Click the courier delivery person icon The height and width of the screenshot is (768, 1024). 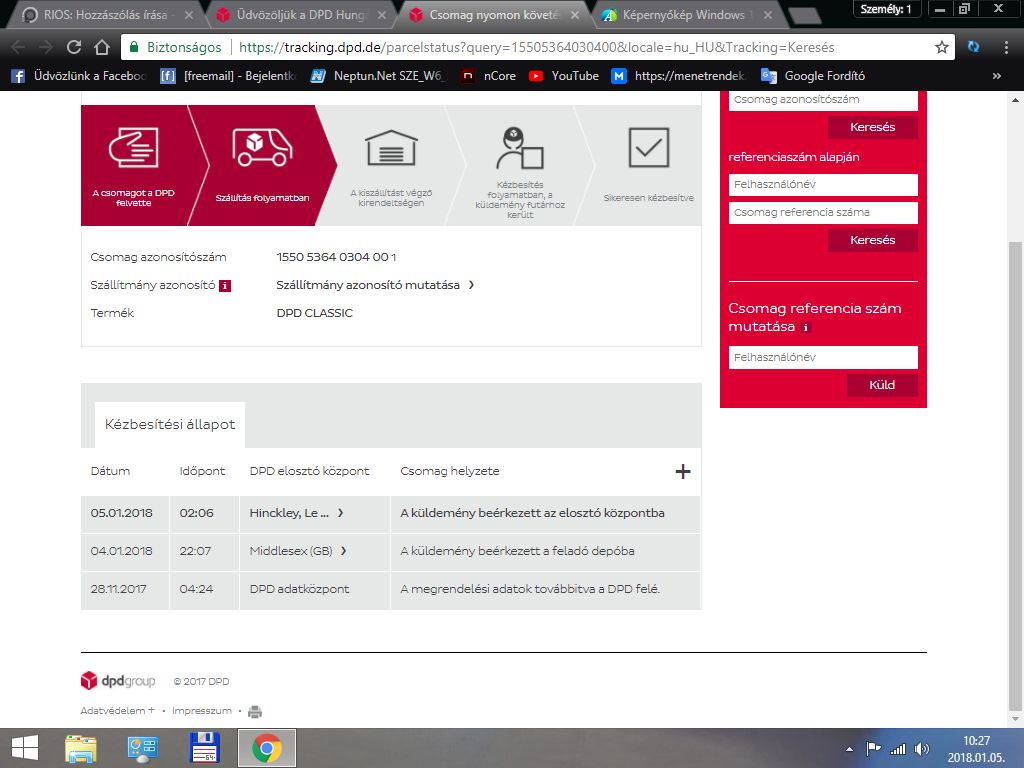520,148
